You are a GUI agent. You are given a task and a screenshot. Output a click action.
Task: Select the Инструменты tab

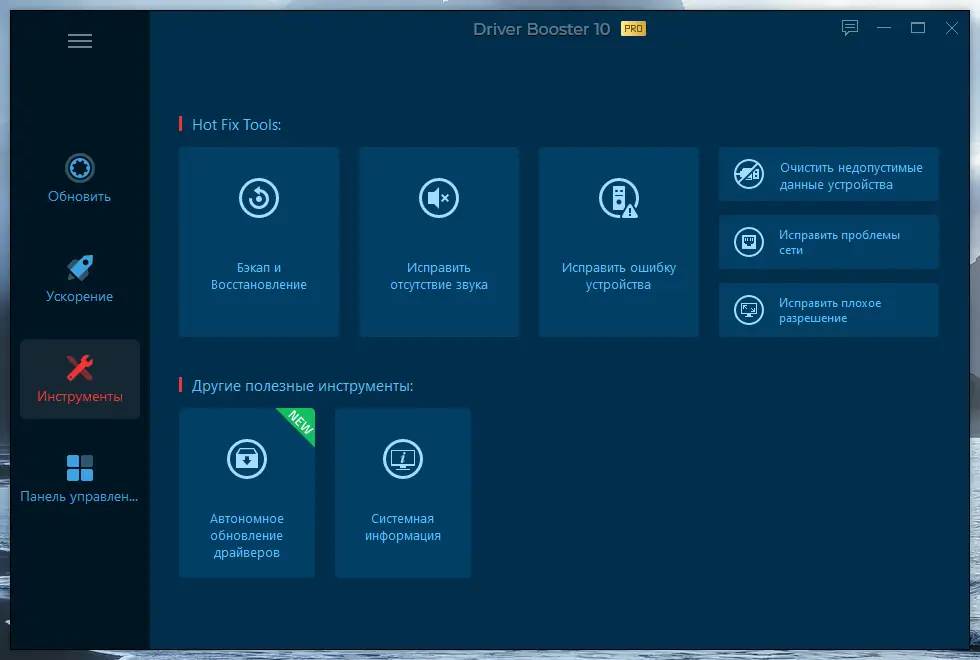(80, 379)
